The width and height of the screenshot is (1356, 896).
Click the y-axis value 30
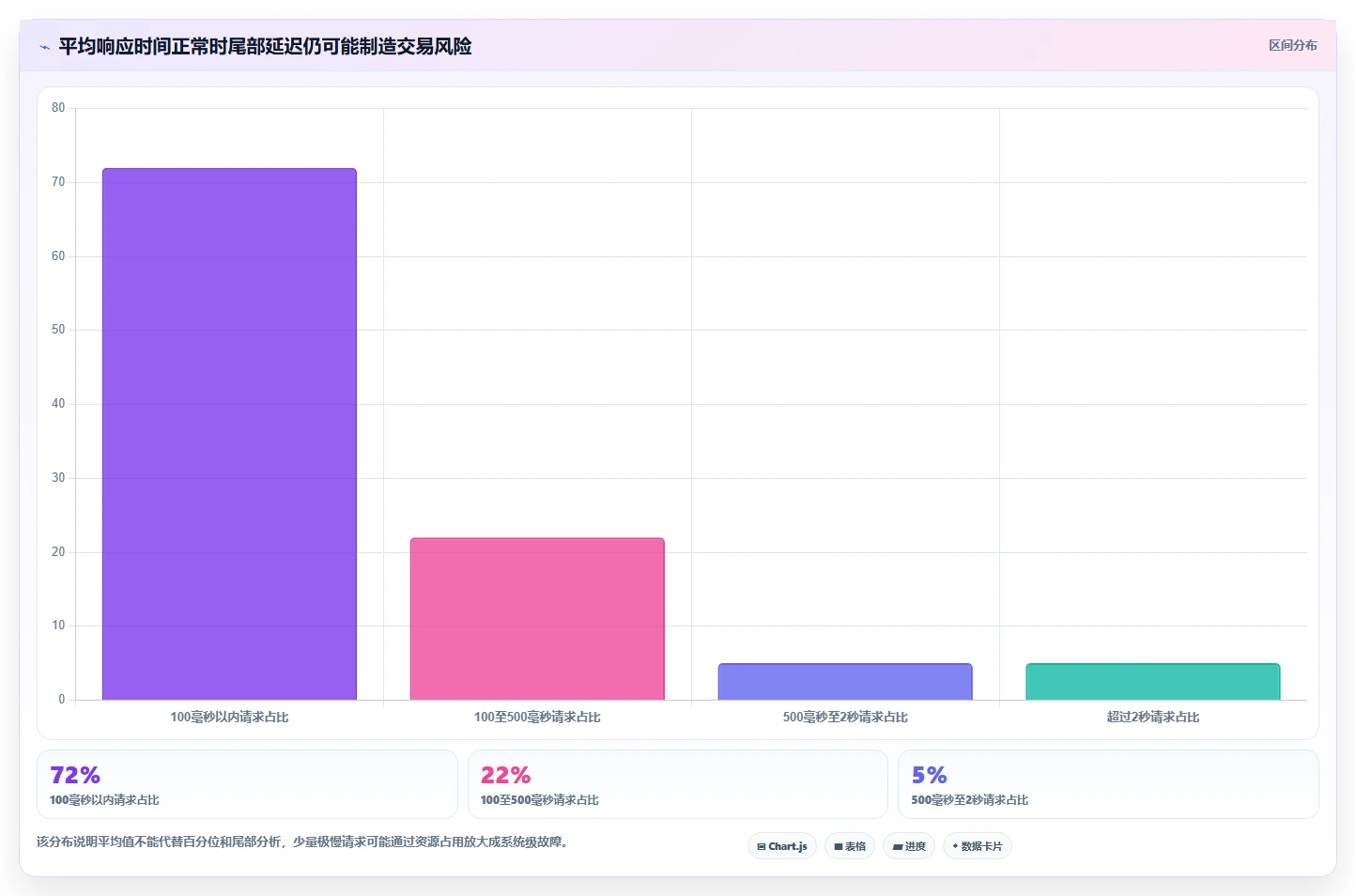[x=58, y=478]
